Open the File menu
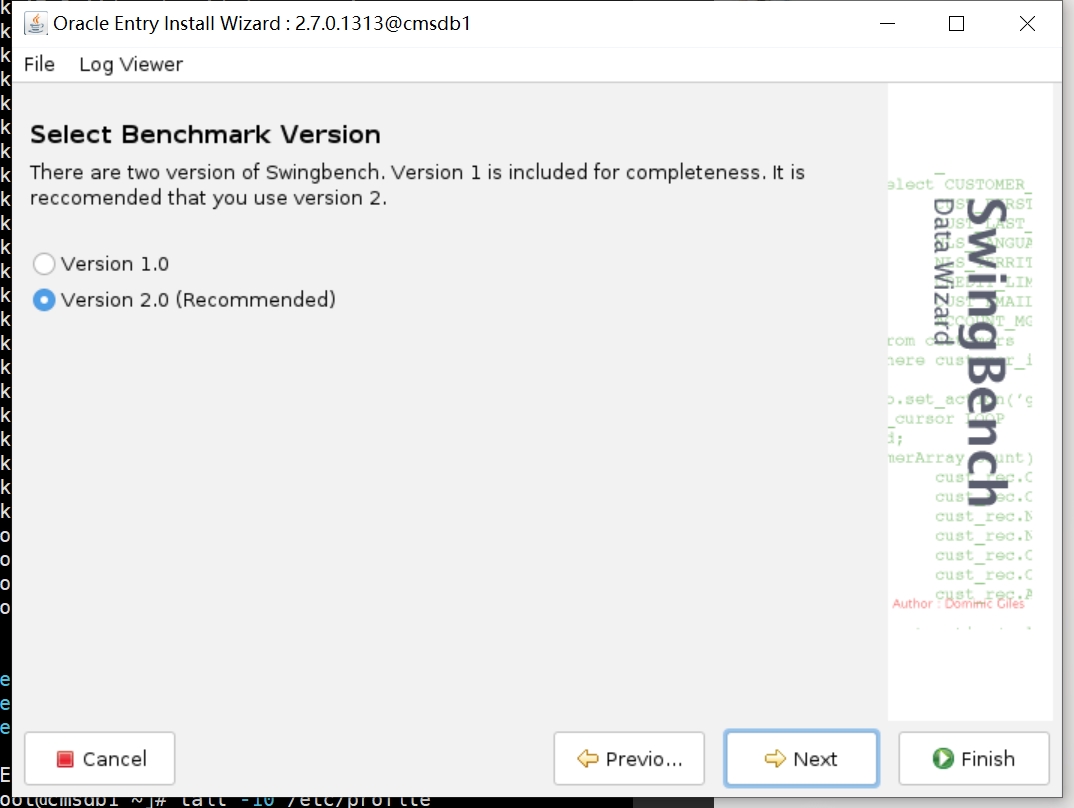This screenshot has width=1074, height=808. [39, 64]
